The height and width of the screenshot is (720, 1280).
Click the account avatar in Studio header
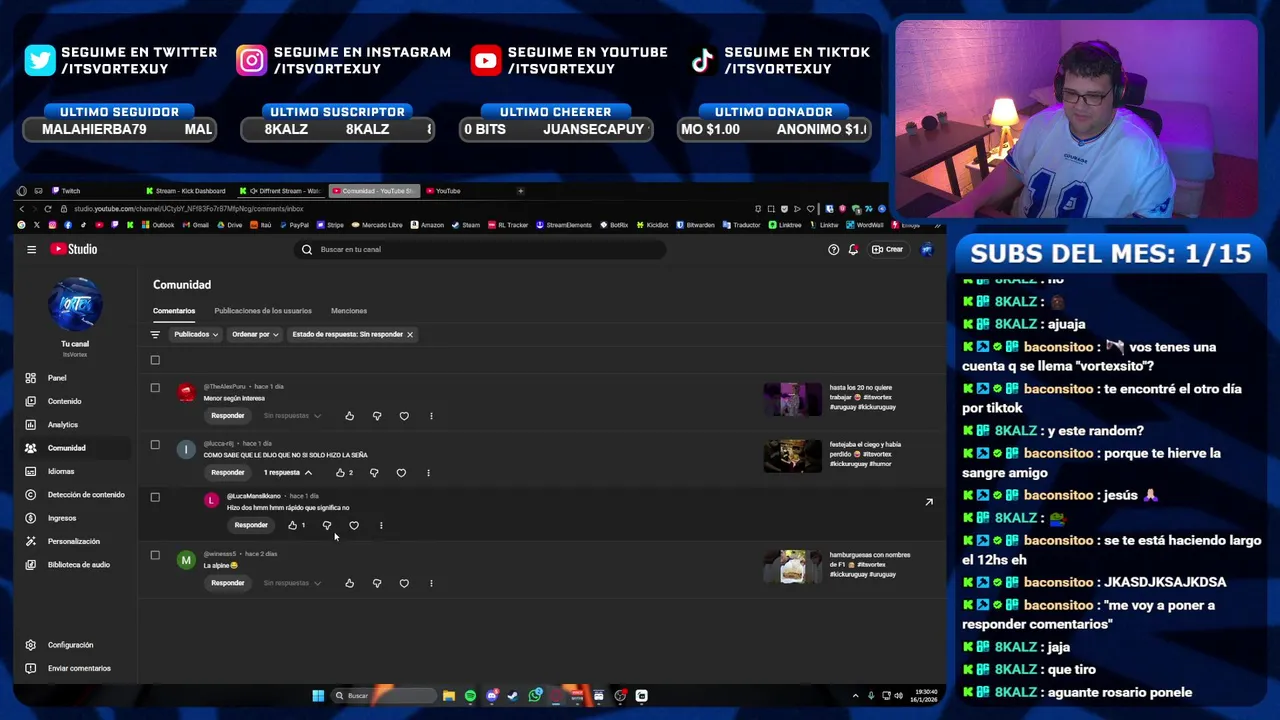click(927, 250)
